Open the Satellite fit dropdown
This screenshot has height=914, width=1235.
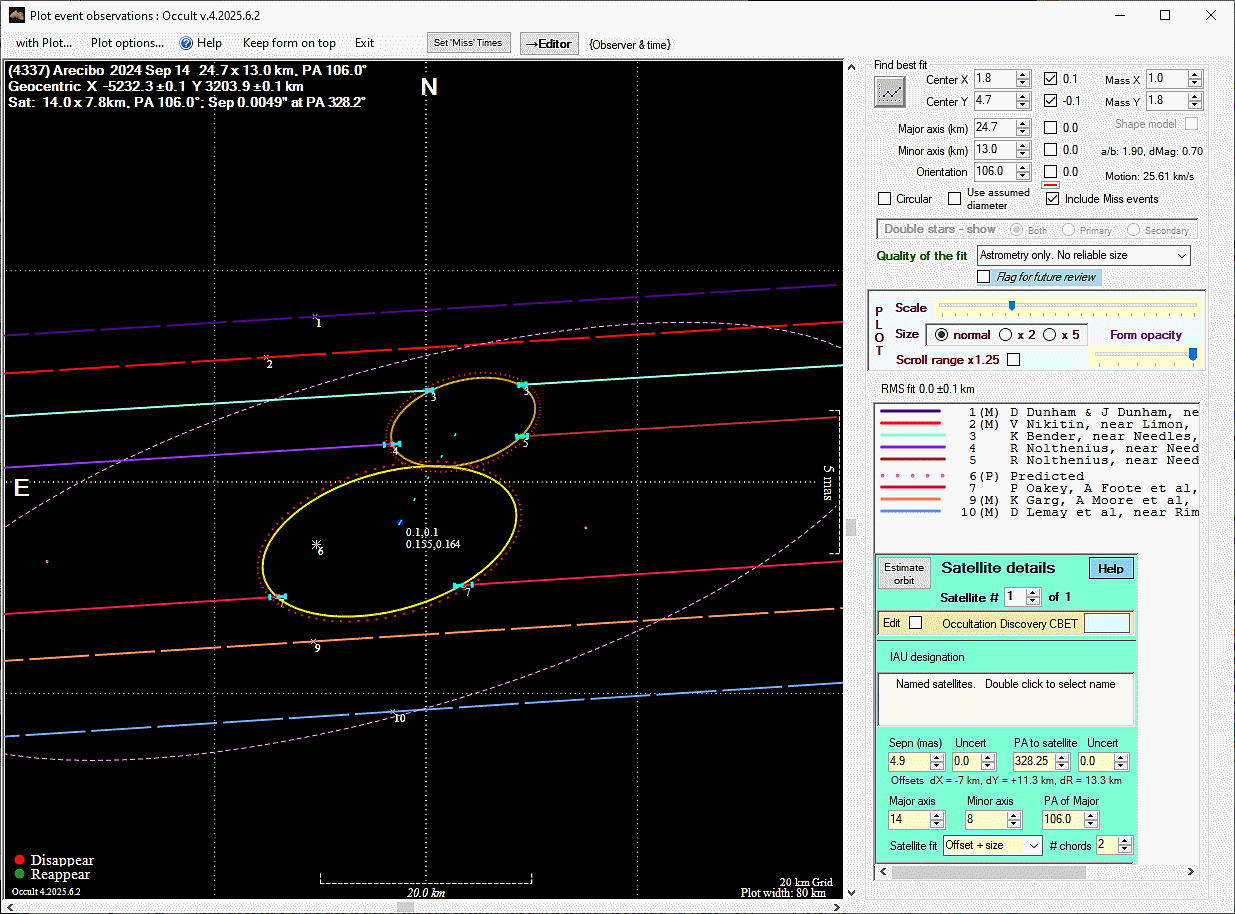point(993,845)
